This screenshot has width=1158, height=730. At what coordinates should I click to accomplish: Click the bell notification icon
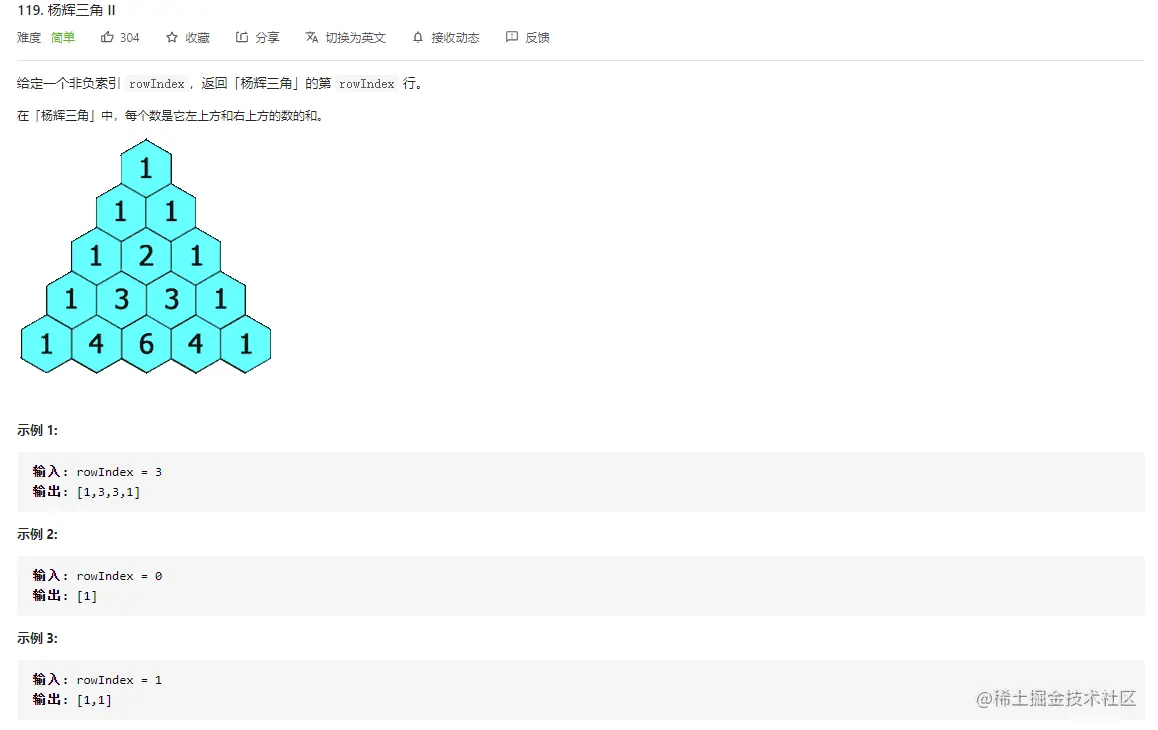pos(418,37)
